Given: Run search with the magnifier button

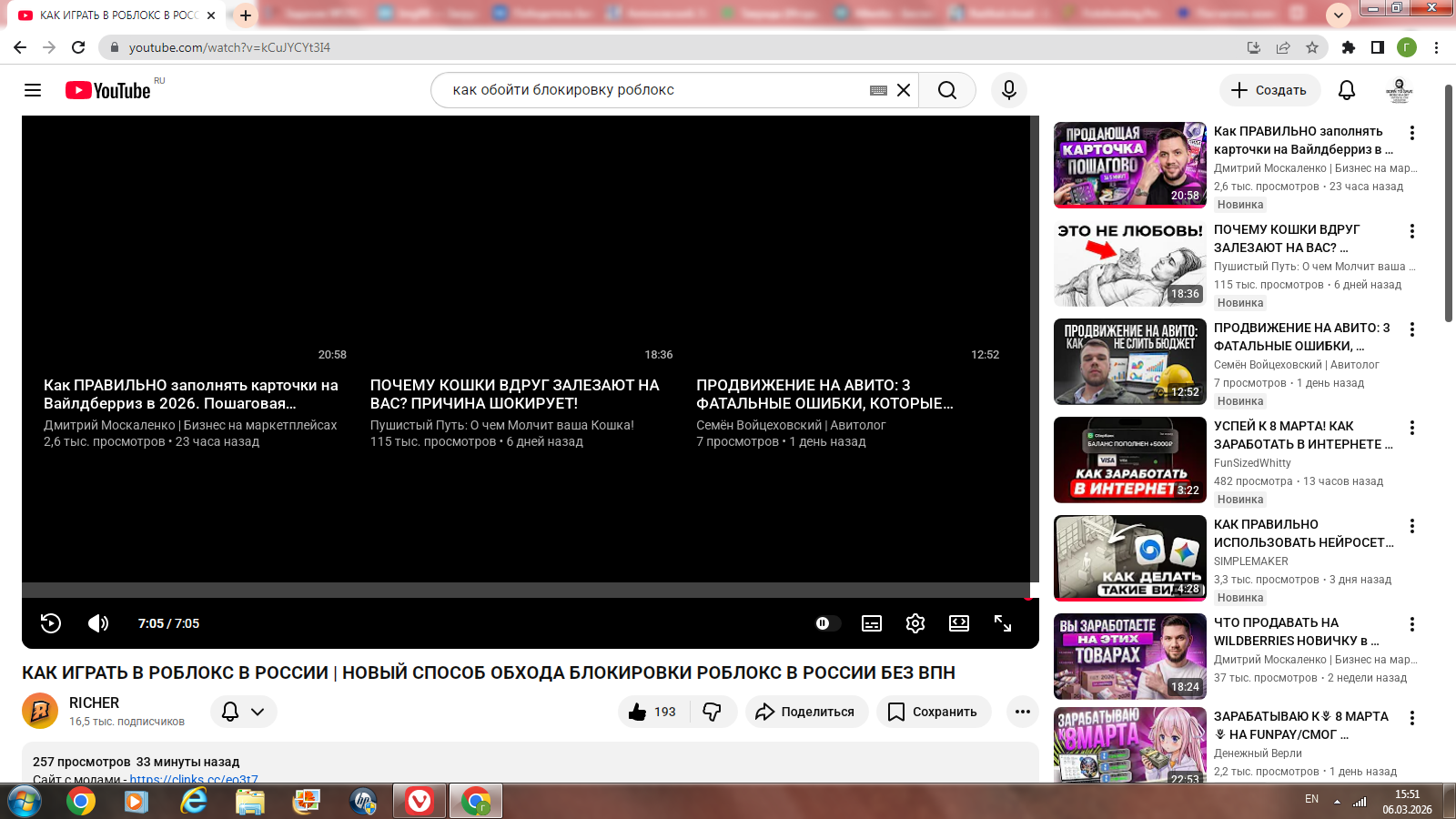Looking at the screenshot, I should [947, 90].
